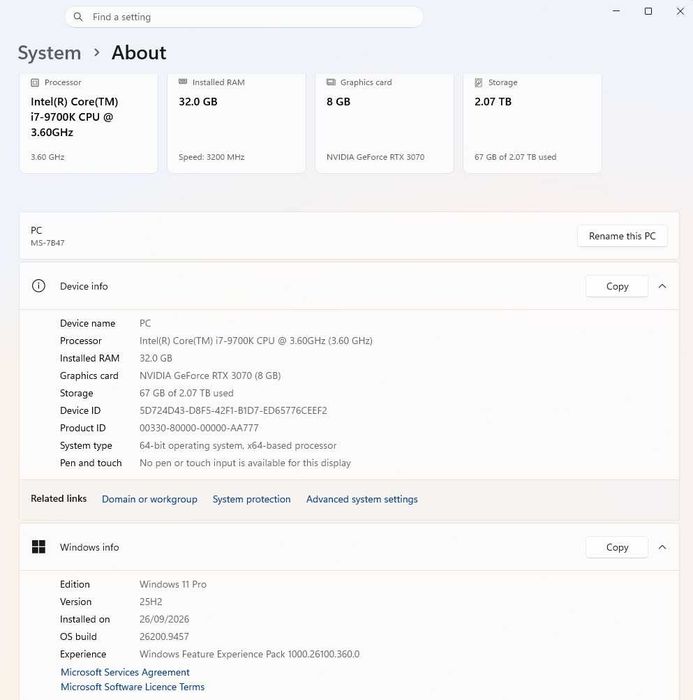Open Microsoft Software Licence Terms link

133,687
